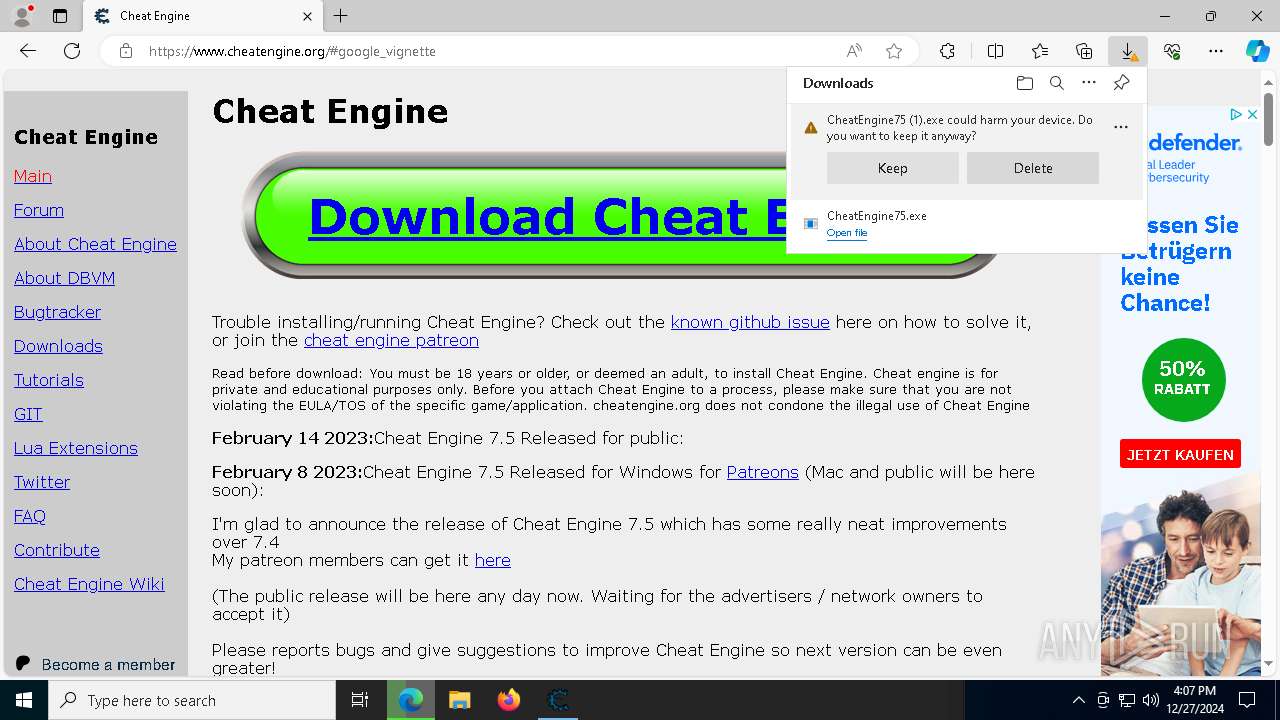This screenshot has width=1280, height=720.
Task: Keep the flagged CheatEngine75 (1).exe file
Action: click(893, 168)
